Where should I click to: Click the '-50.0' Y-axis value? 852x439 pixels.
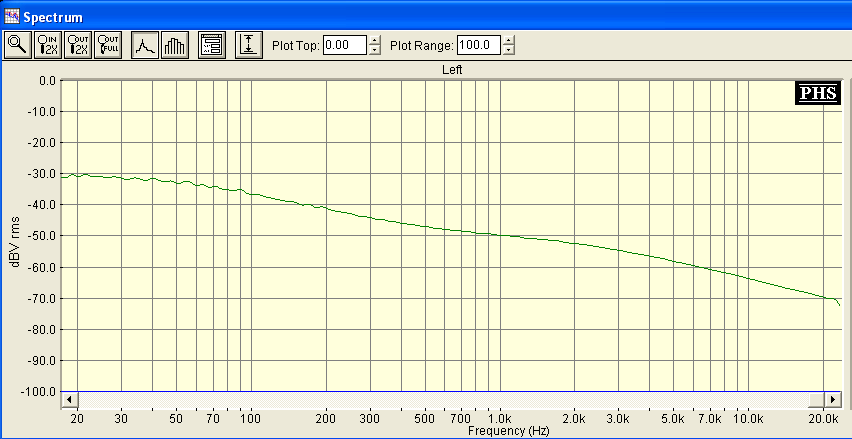click(x=43, y=236)
